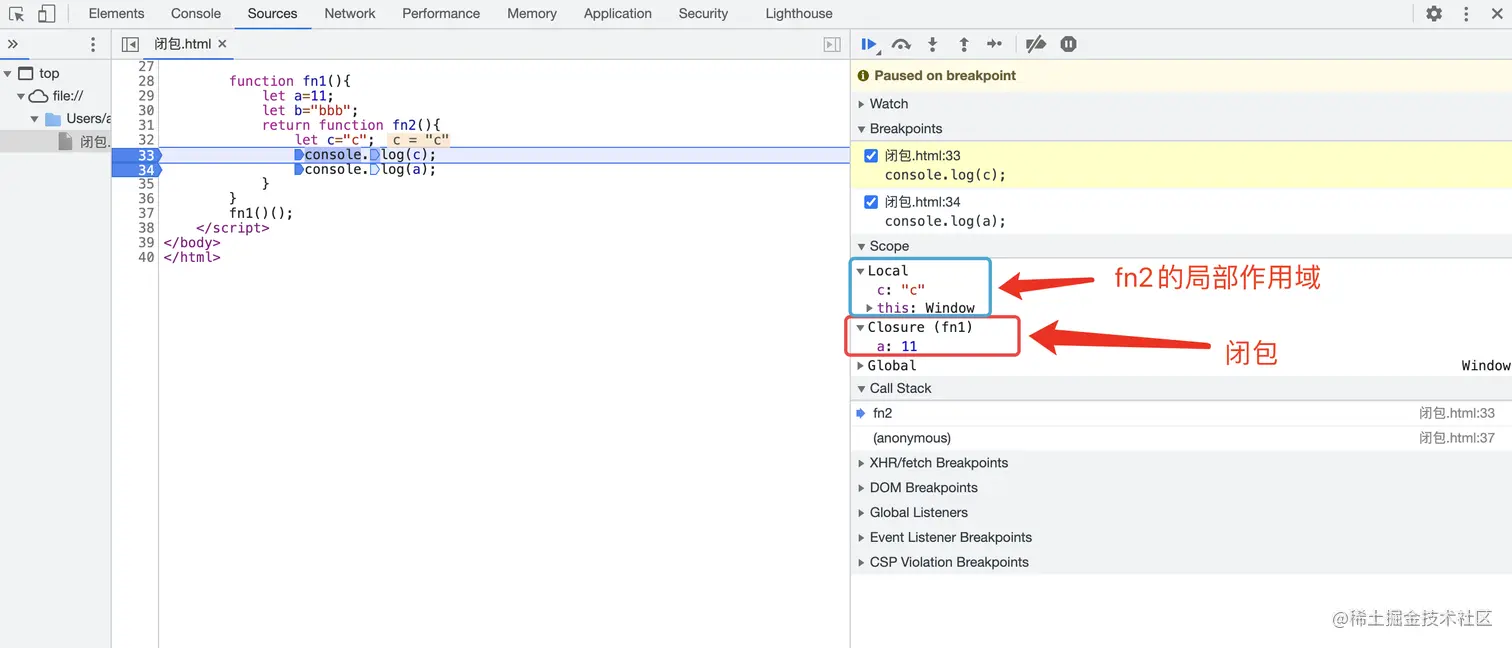This screenshot has height=648, width=1512.
Task: Switch to the Console tab
Action: tap(196, 14)
